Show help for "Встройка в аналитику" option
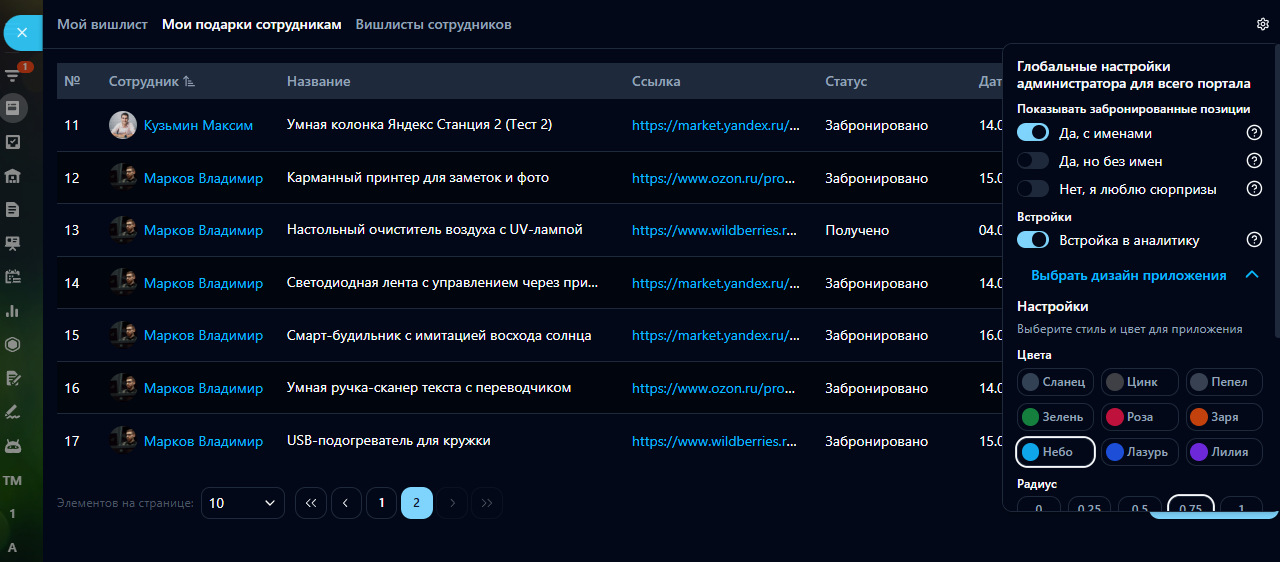The image size is (1280, 562). pyautogui.click(x=1254, y=240)
